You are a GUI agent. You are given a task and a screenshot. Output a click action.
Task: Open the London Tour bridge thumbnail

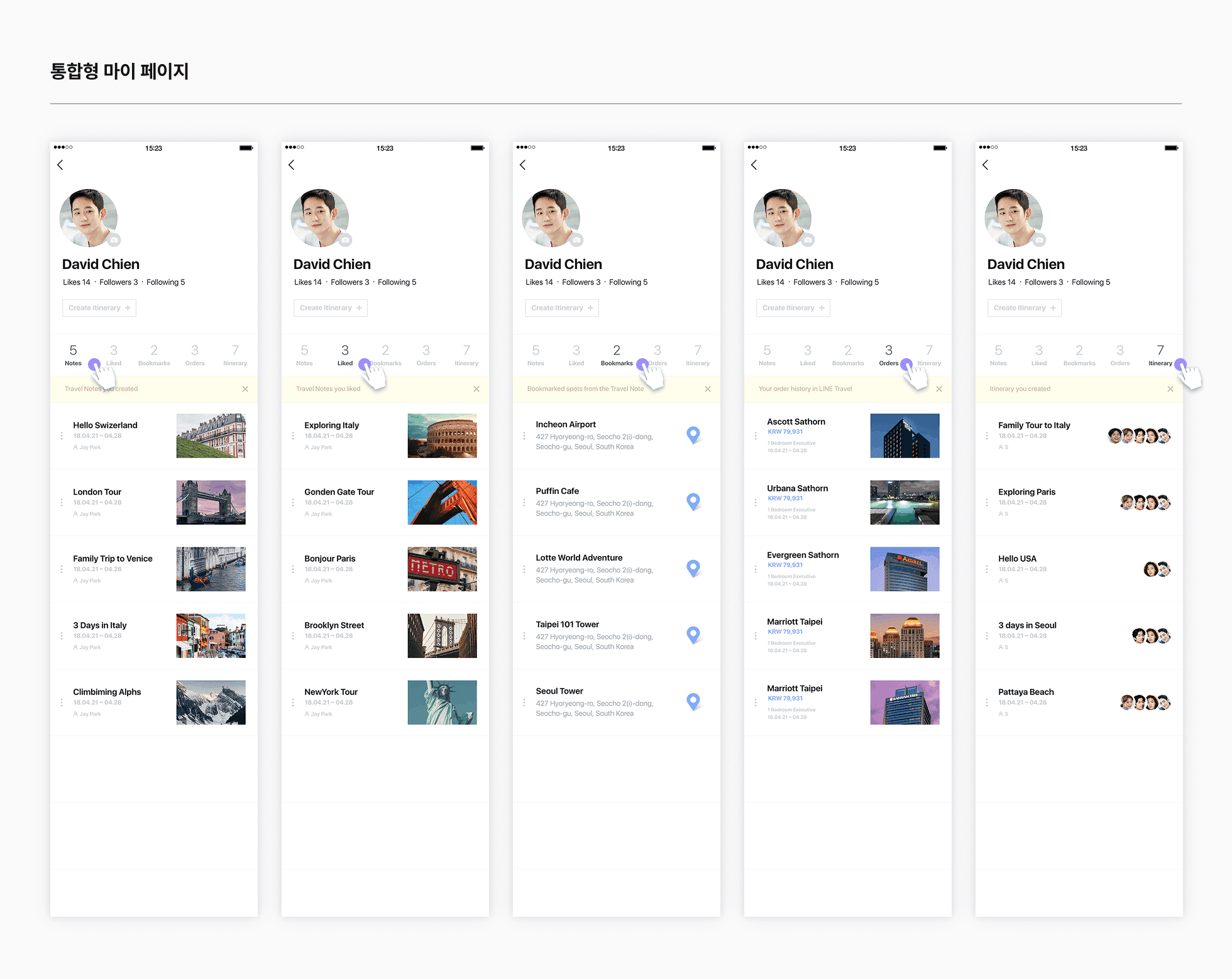click(x=211, y=502)
